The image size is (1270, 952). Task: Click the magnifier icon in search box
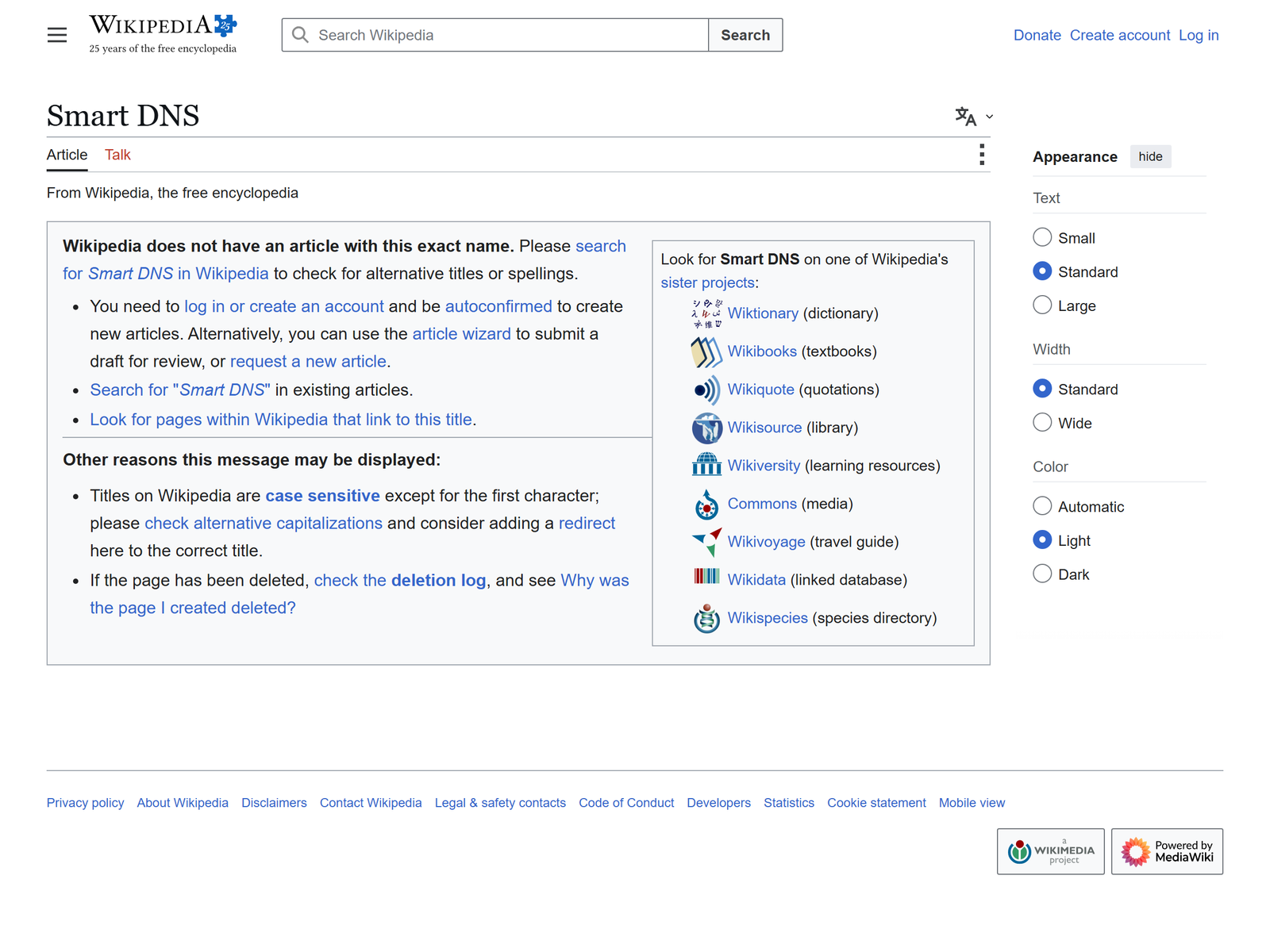point(300,35)
